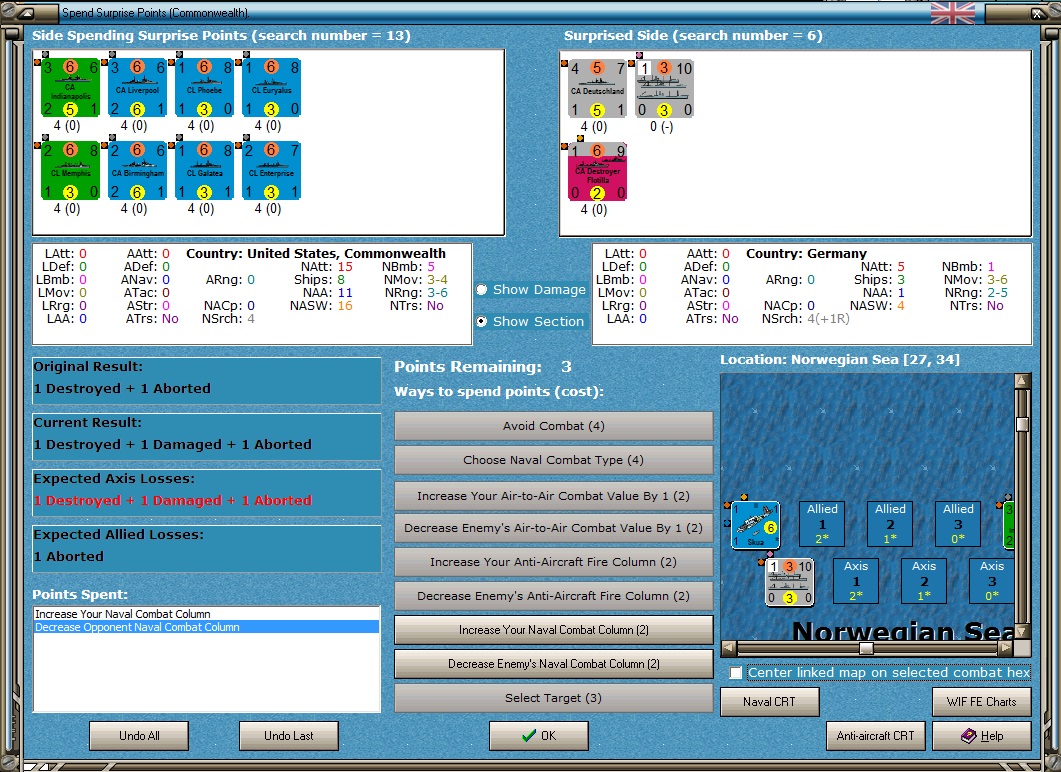Click Decrease Enemy's Air-to-Air Combat Value By 1
Image resolution: width=1061 pixels, height=772 pixels.
[x=554, y=528]
